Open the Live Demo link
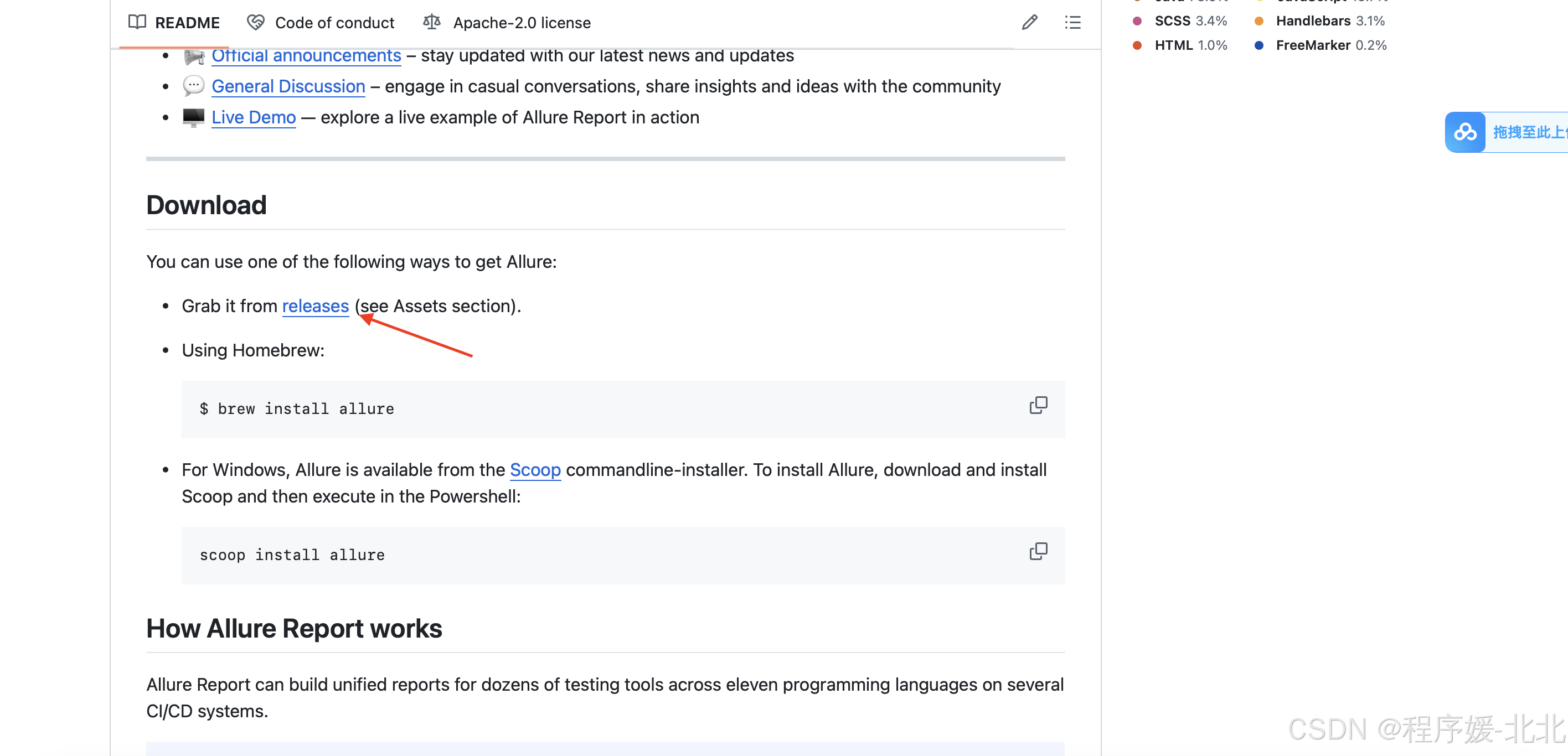 (x=254, y=117)
